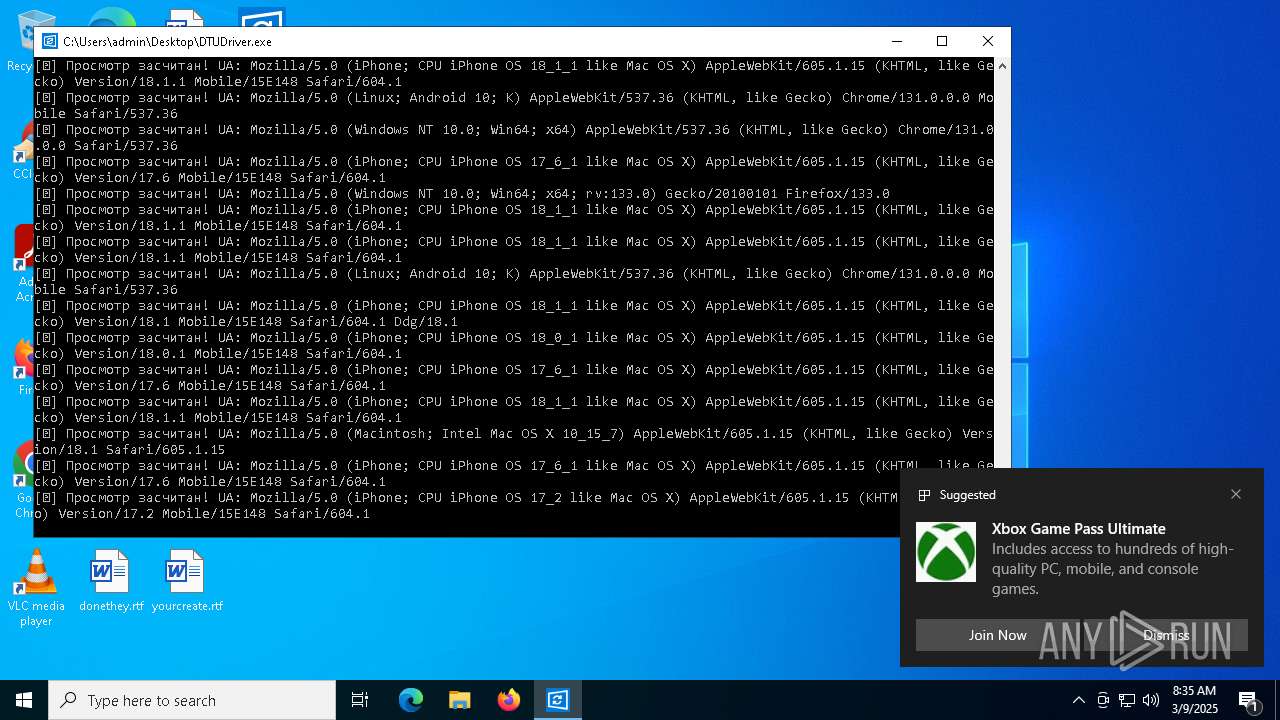1280x720 pixels.
Task: Open the Action Center notifications icon
Action: (1249, 700)
